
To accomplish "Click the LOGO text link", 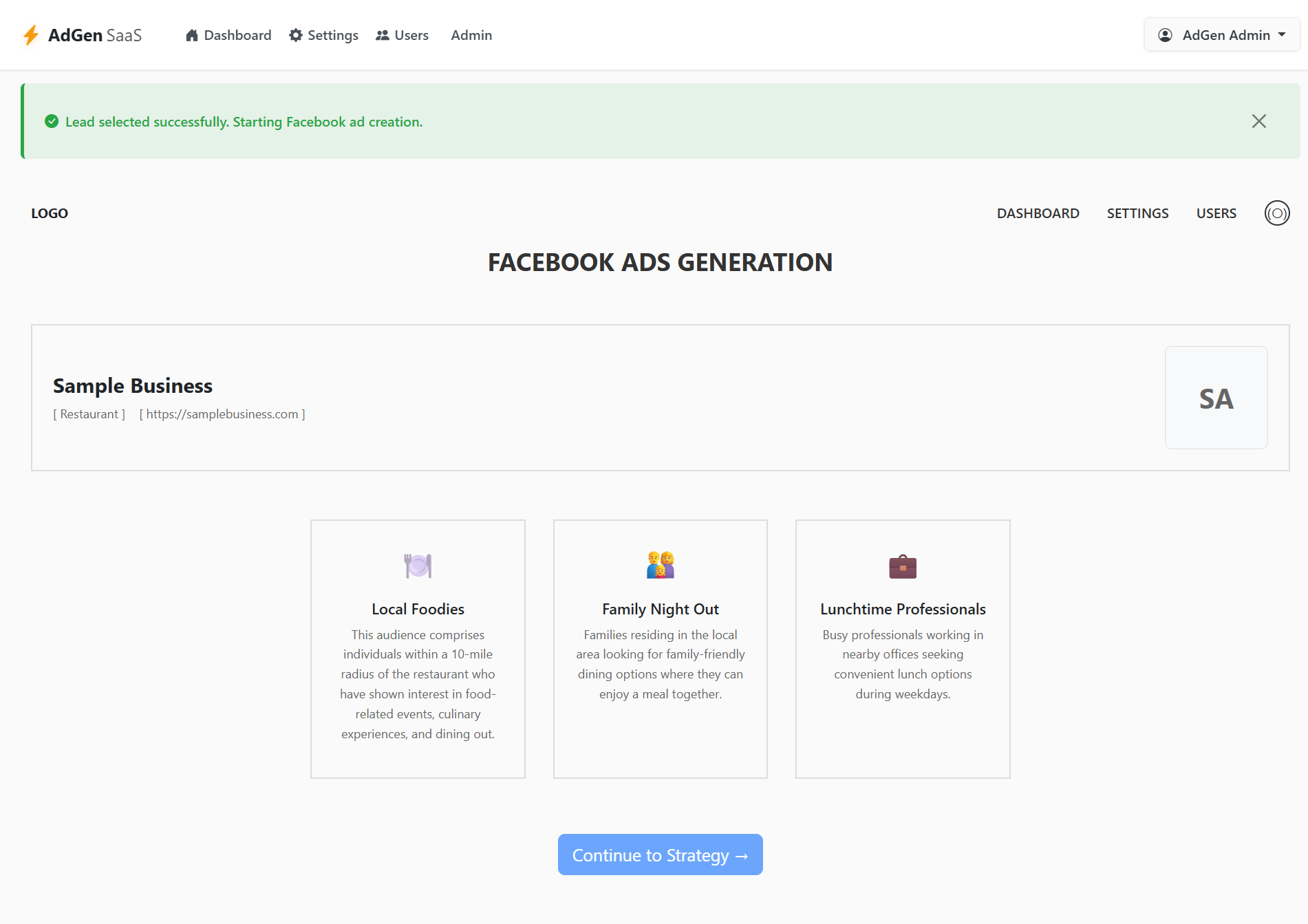I will click(x=50, y=213).
